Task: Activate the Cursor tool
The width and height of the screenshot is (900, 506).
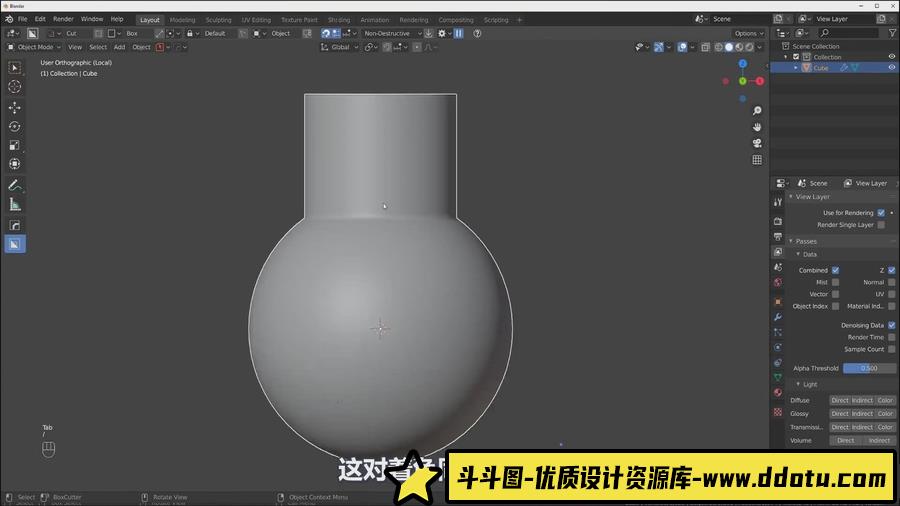Action: (x=15, y=87)
